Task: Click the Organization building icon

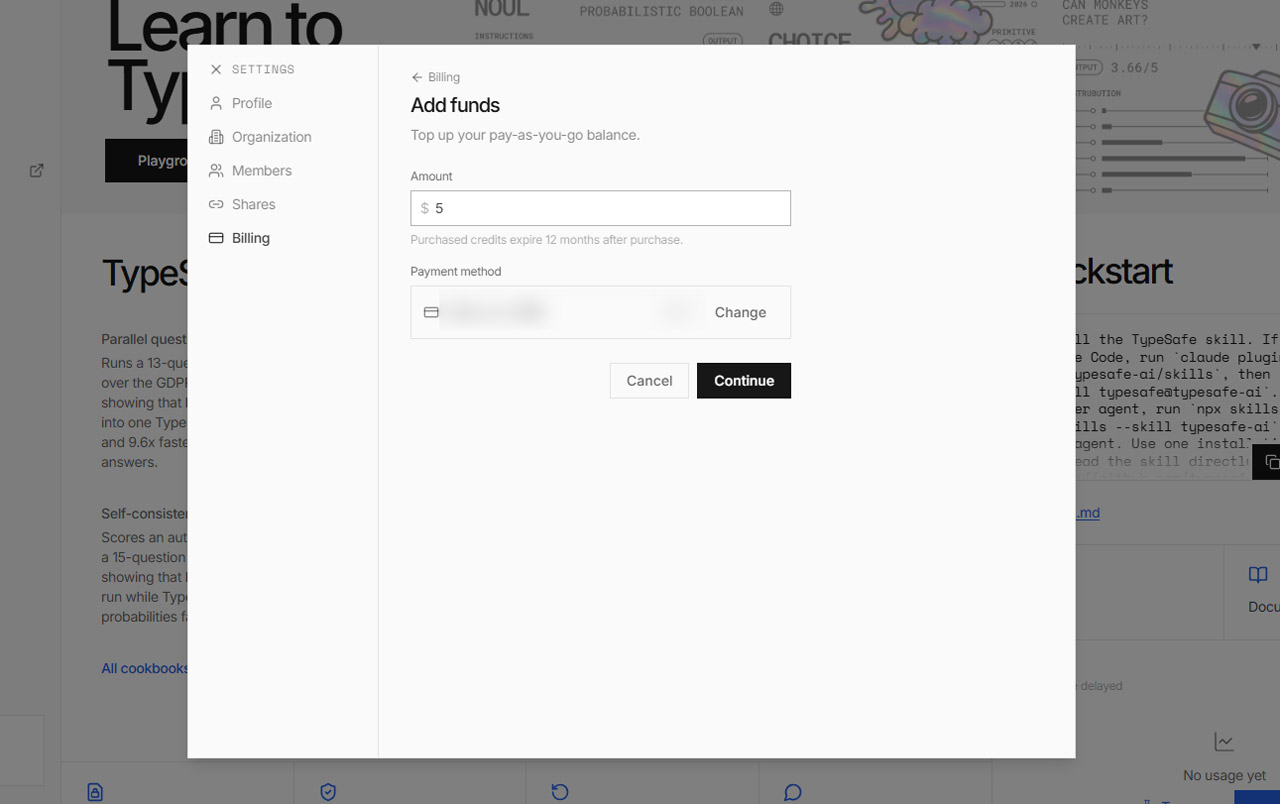Action: (x=216, y=137)
